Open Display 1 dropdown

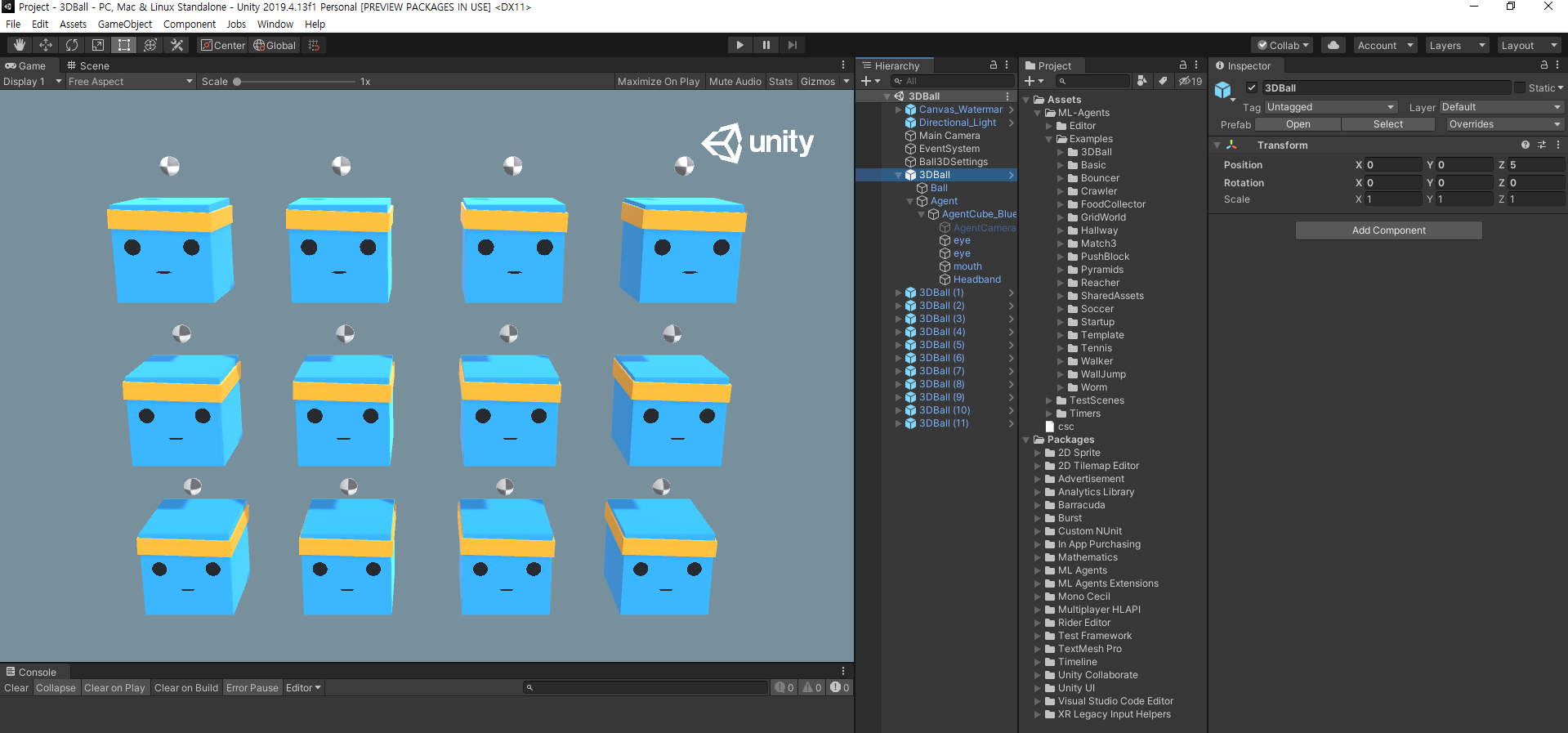[33, 81]
